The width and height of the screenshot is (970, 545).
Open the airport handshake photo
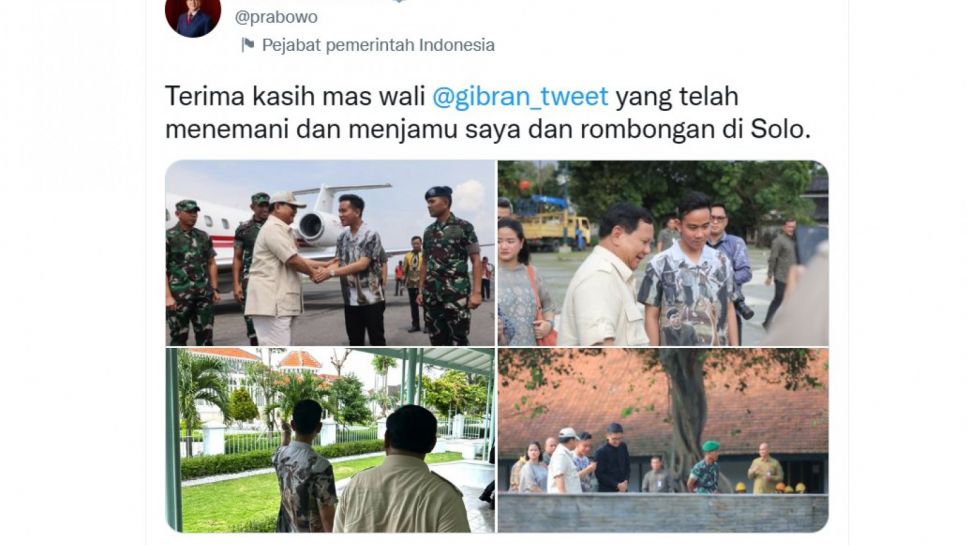[330, 253]
